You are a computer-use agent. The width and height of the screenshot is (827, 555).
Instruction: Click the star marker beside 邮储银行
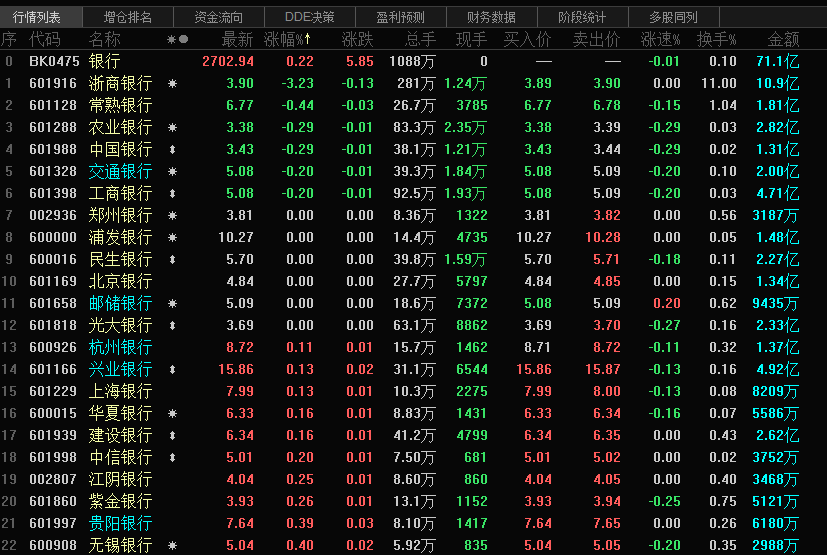pos(172,303)
